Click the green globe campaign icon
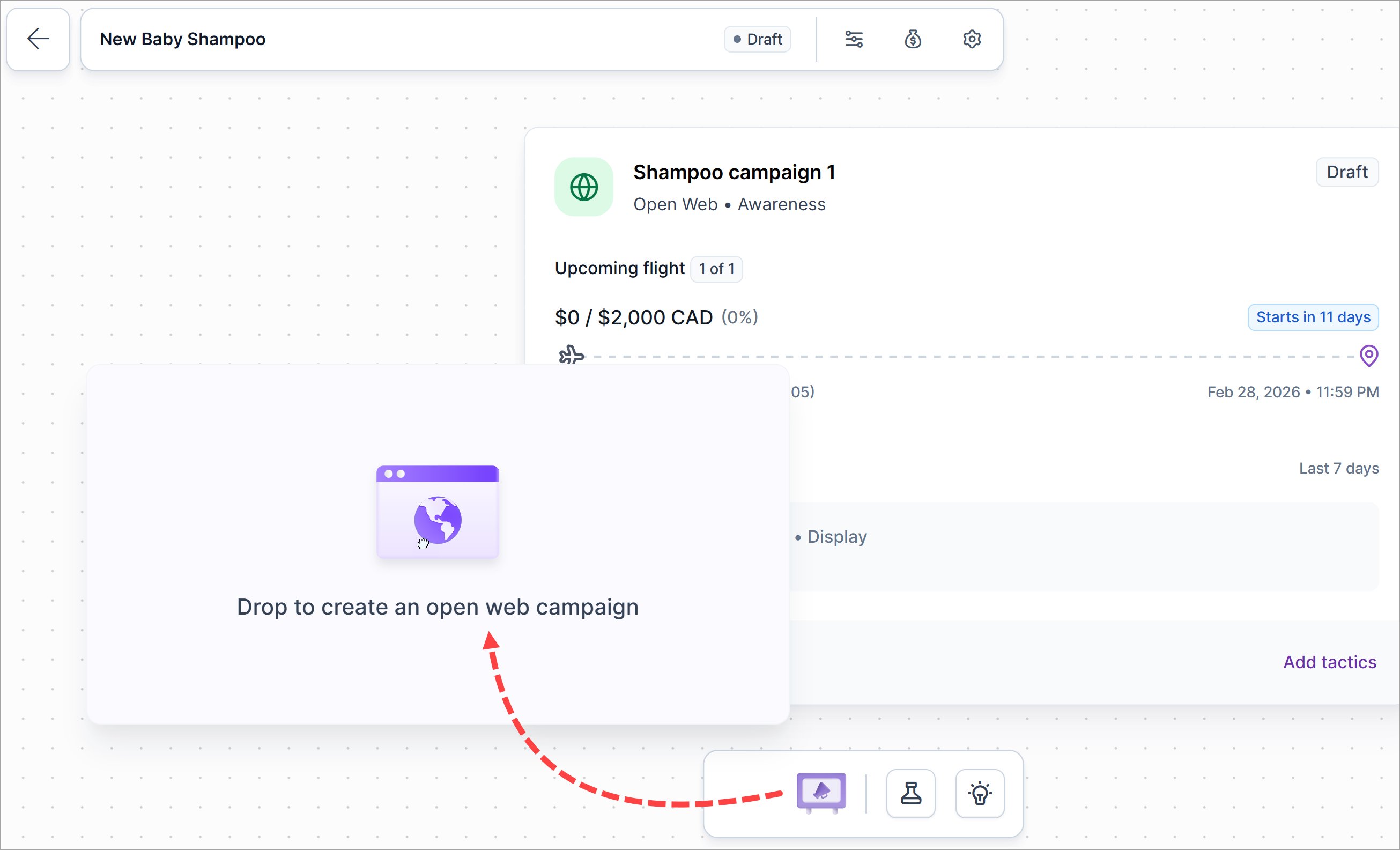This screenshot has height=850, width=1400. (583, 187)
